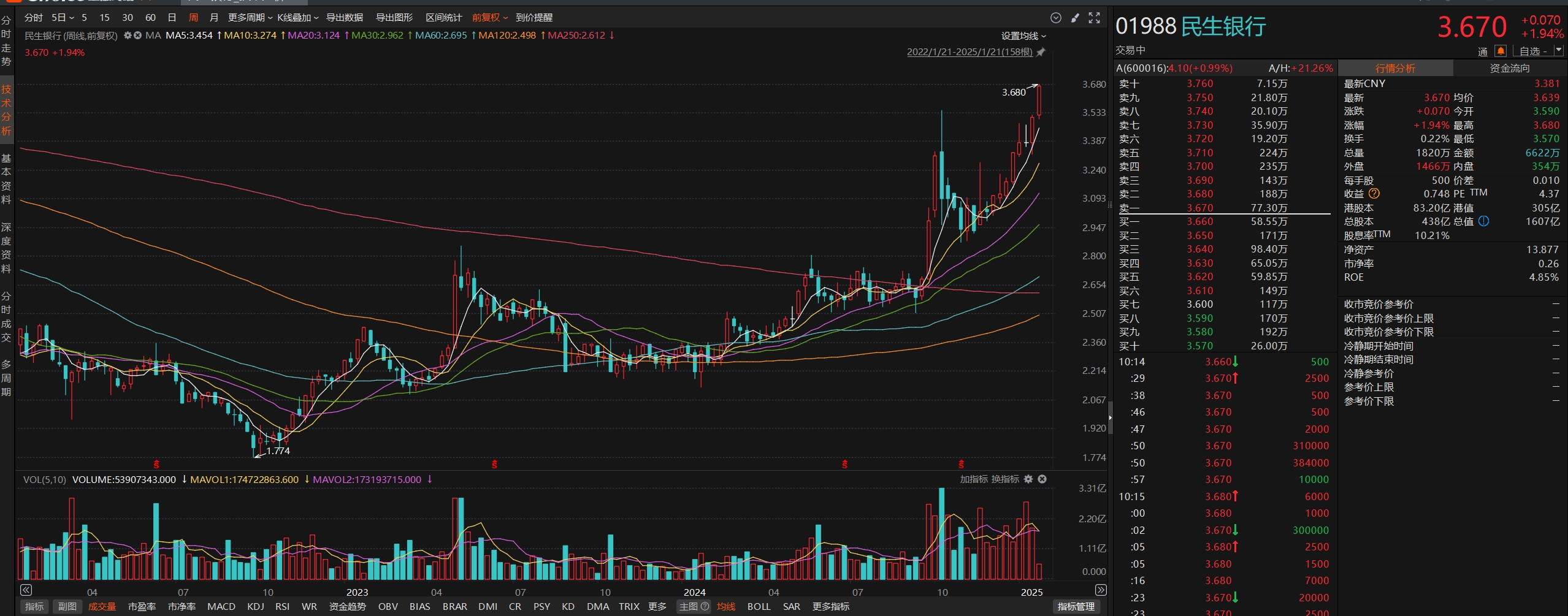
Task: Click 换指标 to change indicator
Action: 1006,479
